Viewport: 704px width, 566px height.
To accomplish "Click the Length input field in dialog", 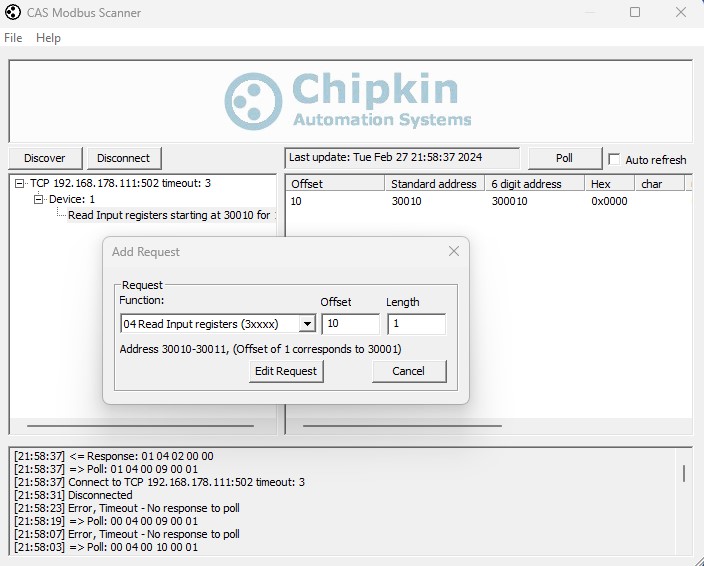I will [x=417, y=324].
